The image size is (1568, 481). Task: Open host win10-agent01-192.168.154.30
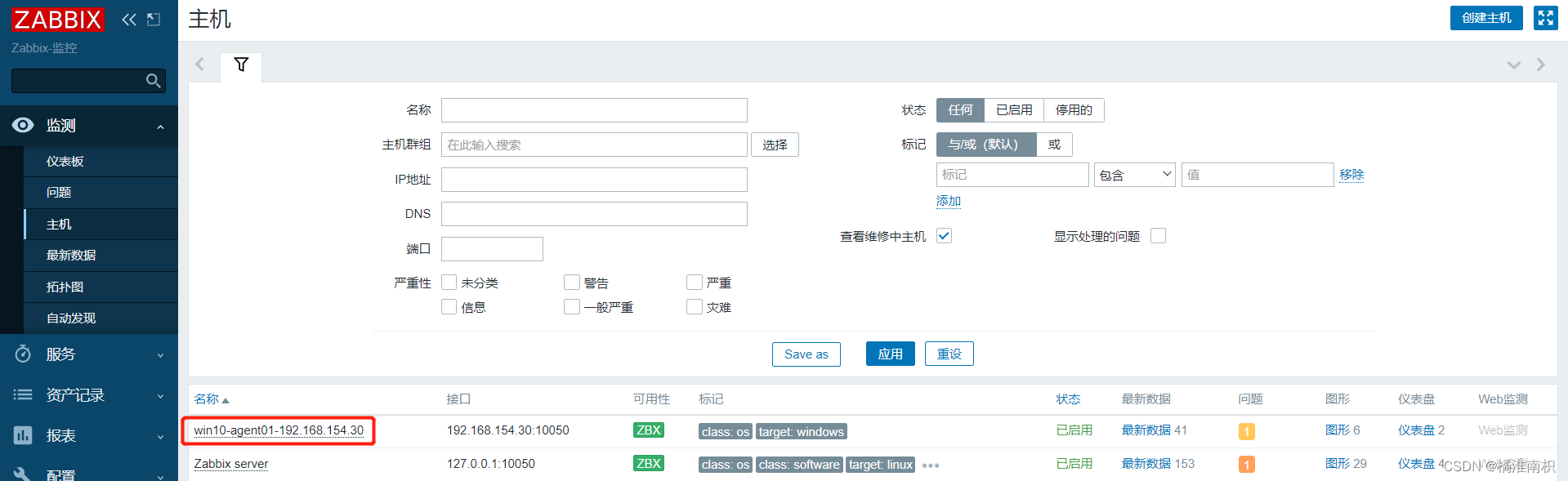click(x=279, y=430)
